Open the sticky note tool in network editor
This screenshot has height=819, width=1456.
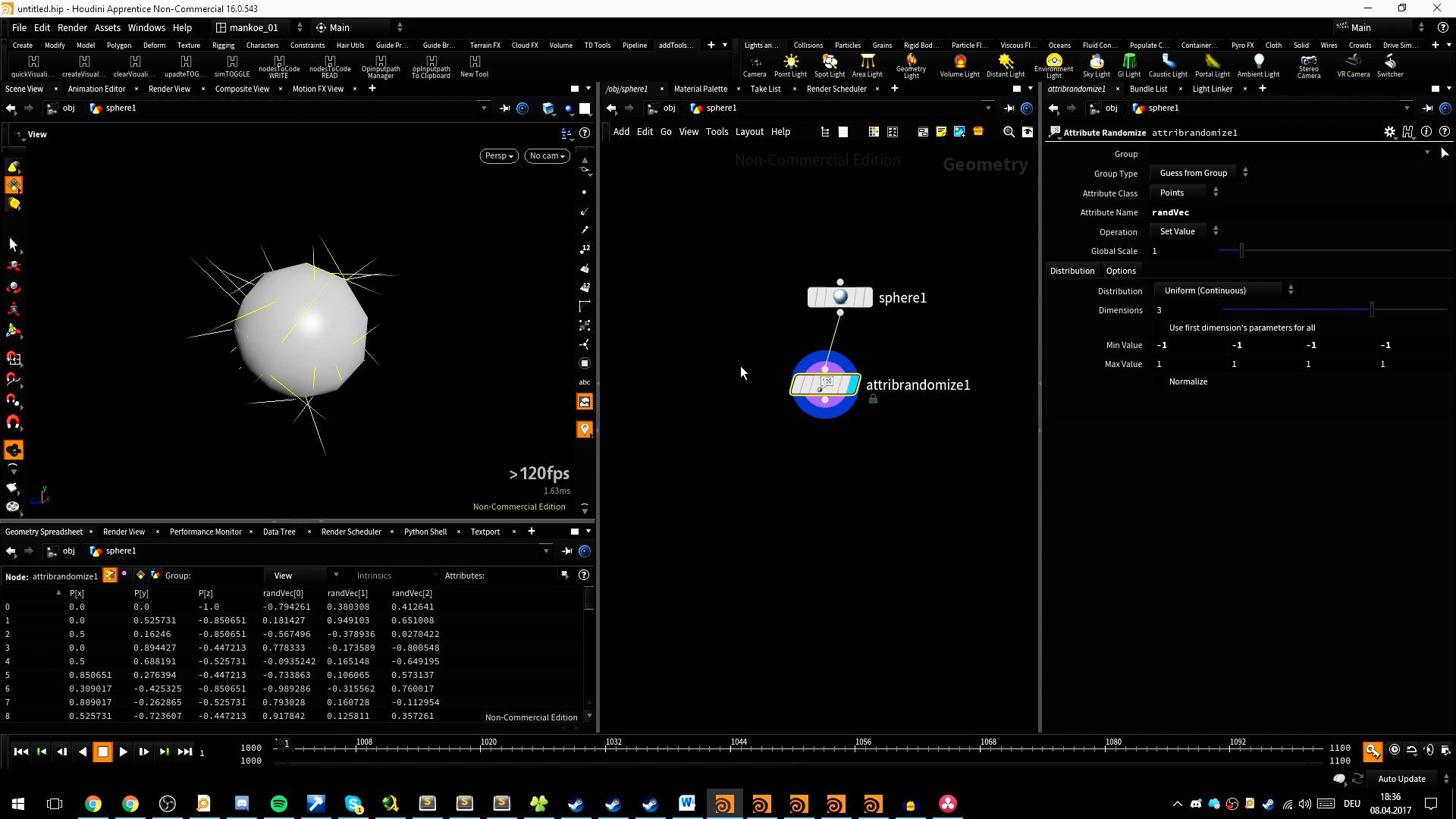tap(940, 131)
